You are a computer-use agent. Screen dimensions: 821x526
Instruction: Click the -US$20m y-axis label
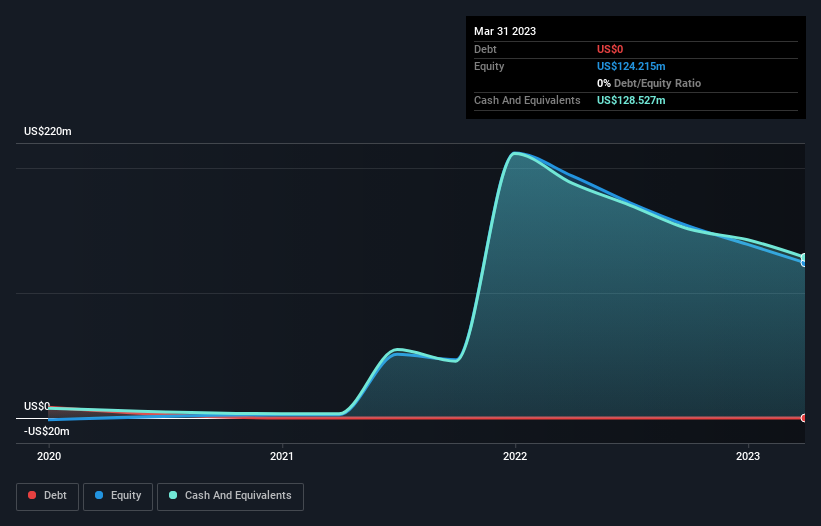47,431
